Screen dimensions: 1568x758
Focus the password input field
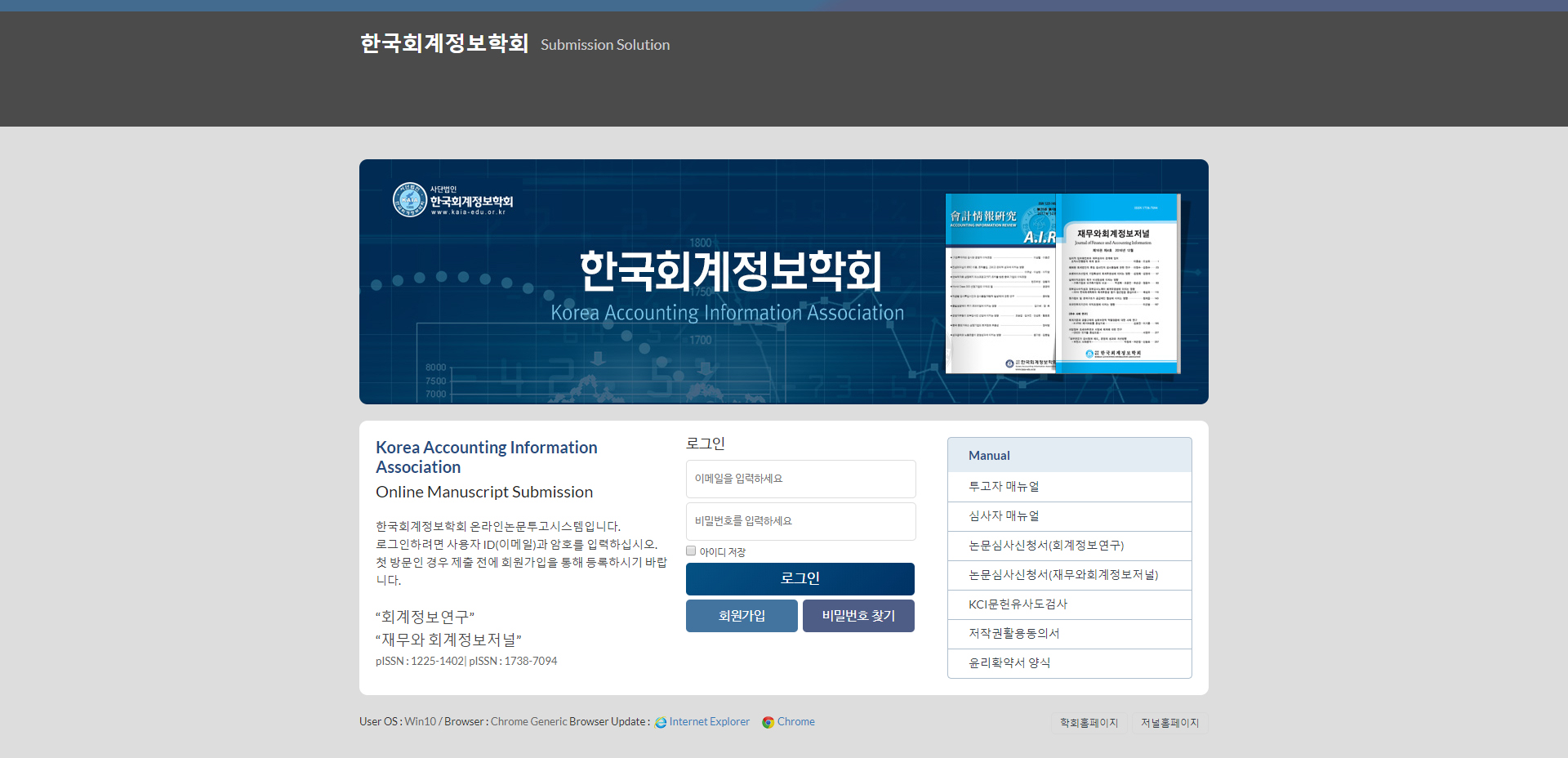point(800,521)
